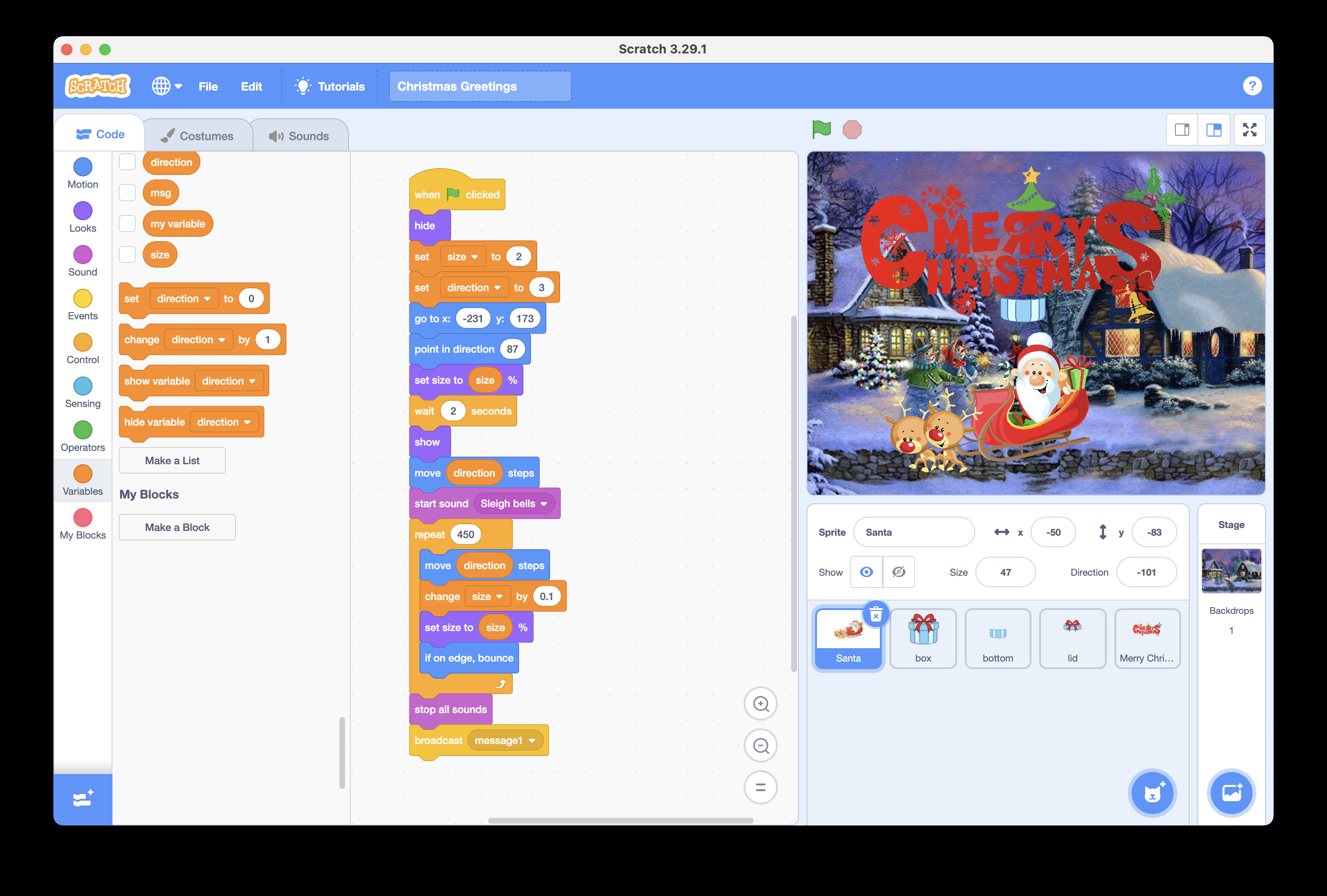
Task: Click the Choose a Sprite cat button
Action: 1152,793
